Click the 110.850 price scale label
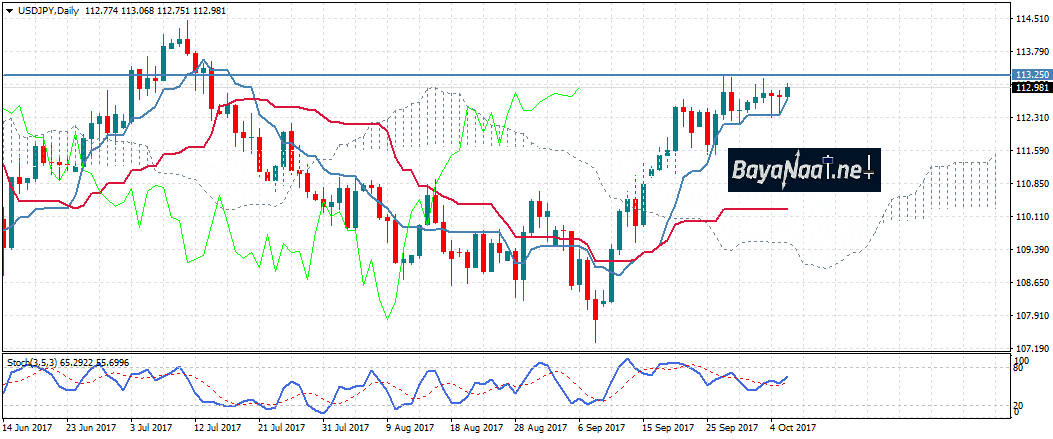 (1030, 184)
